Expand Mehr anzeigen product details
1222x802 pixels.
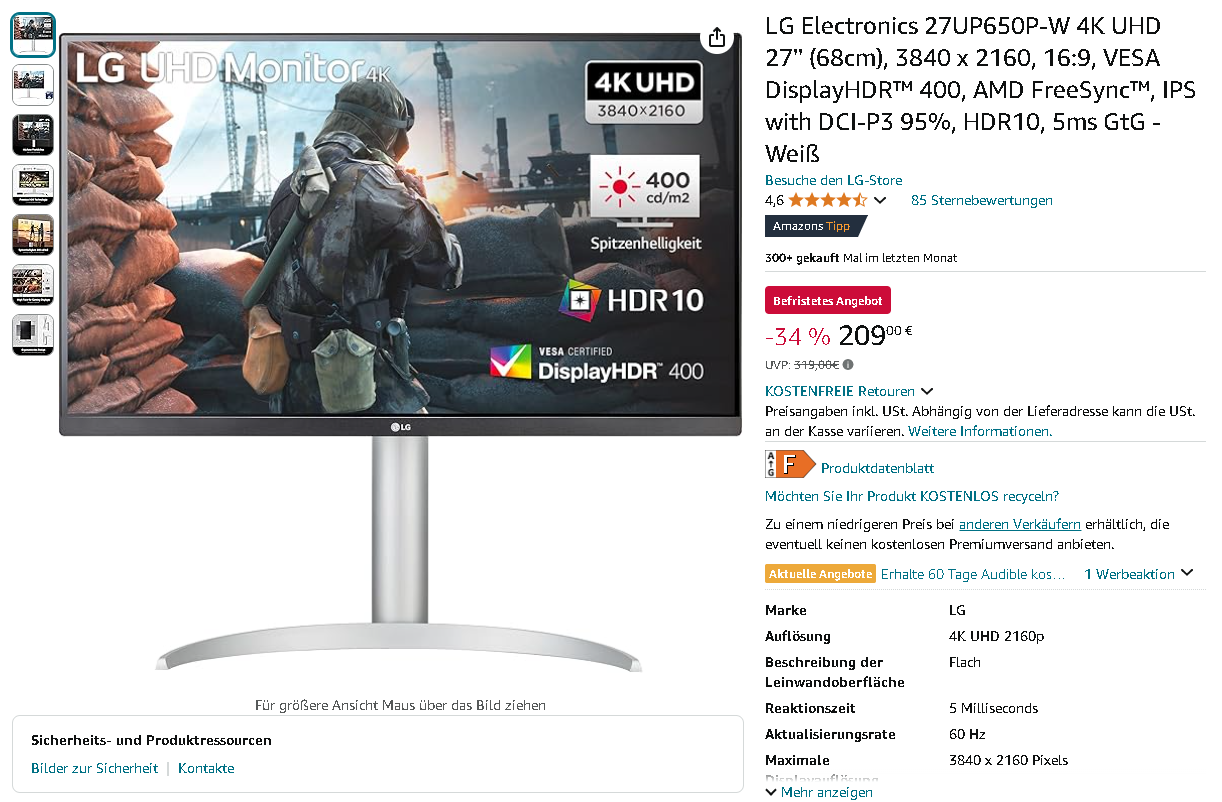[819, 792]
